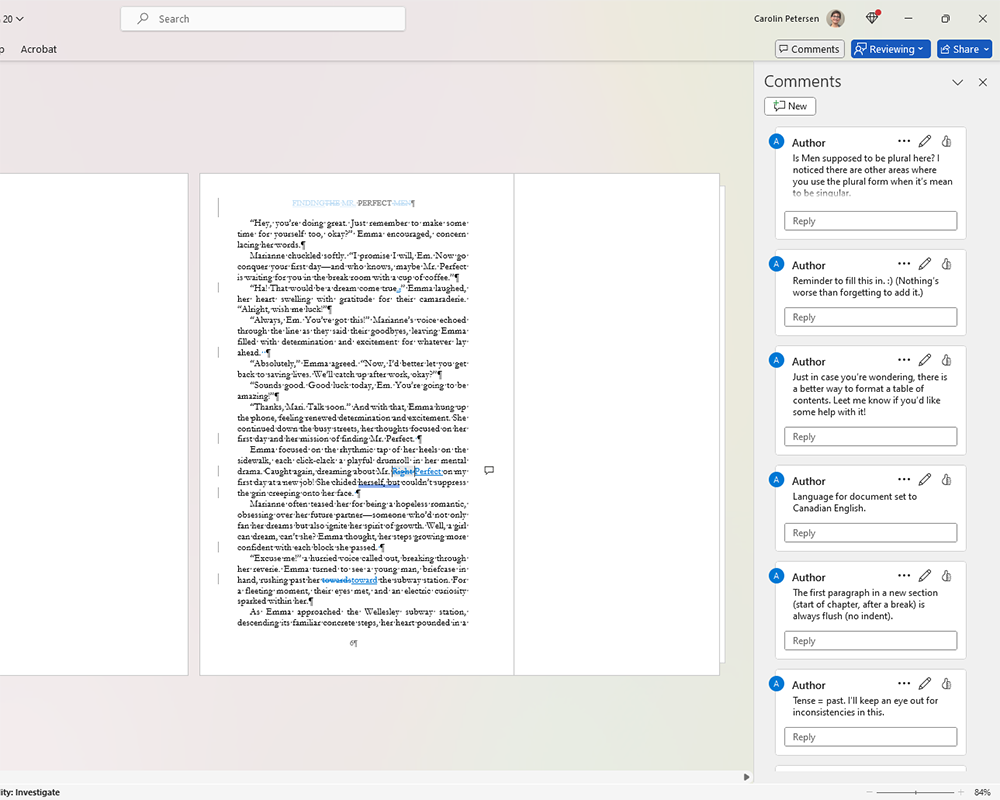Edit the 'Tense = past' comment

point(925,683)
